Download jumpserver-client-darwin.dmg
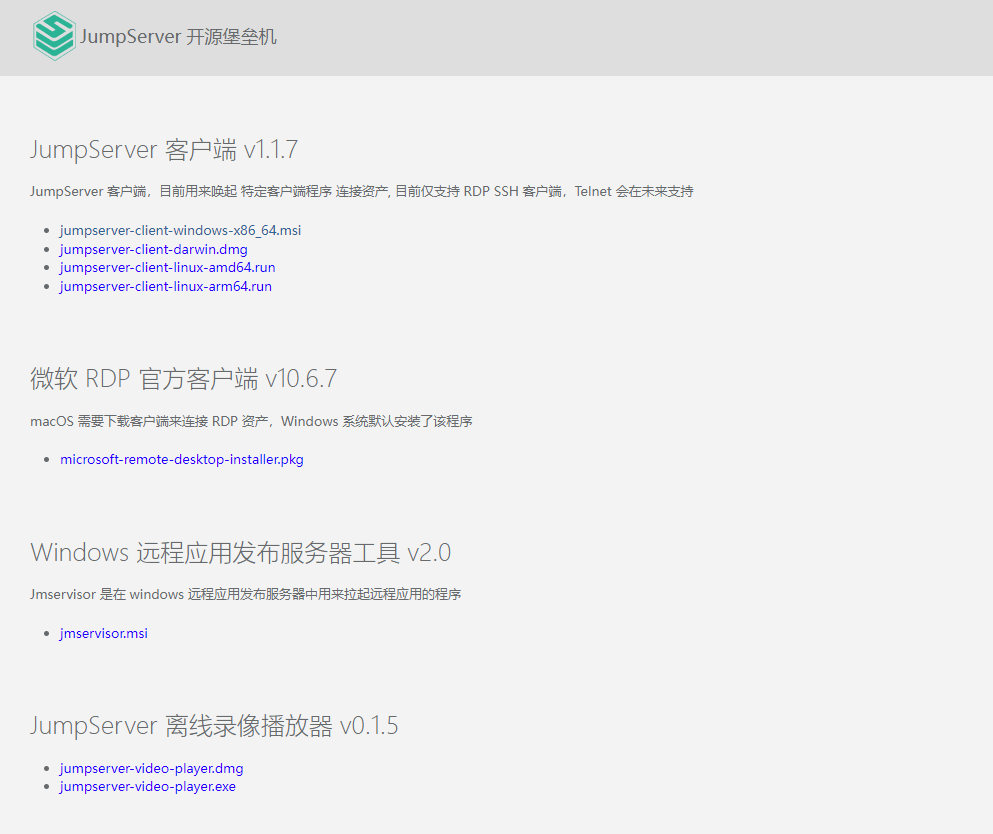This screenshot has width=993, height=834. point(154,250)
